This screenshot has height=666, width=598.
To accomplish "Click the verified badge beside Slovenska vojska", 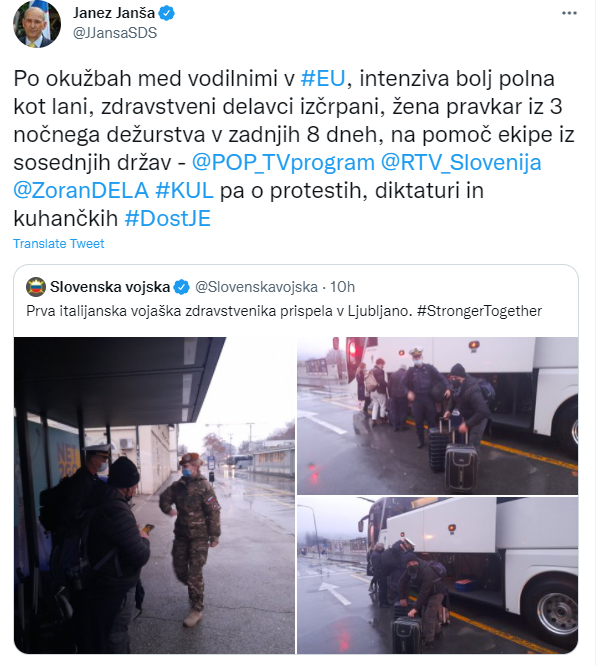I will tap(182, 288).
